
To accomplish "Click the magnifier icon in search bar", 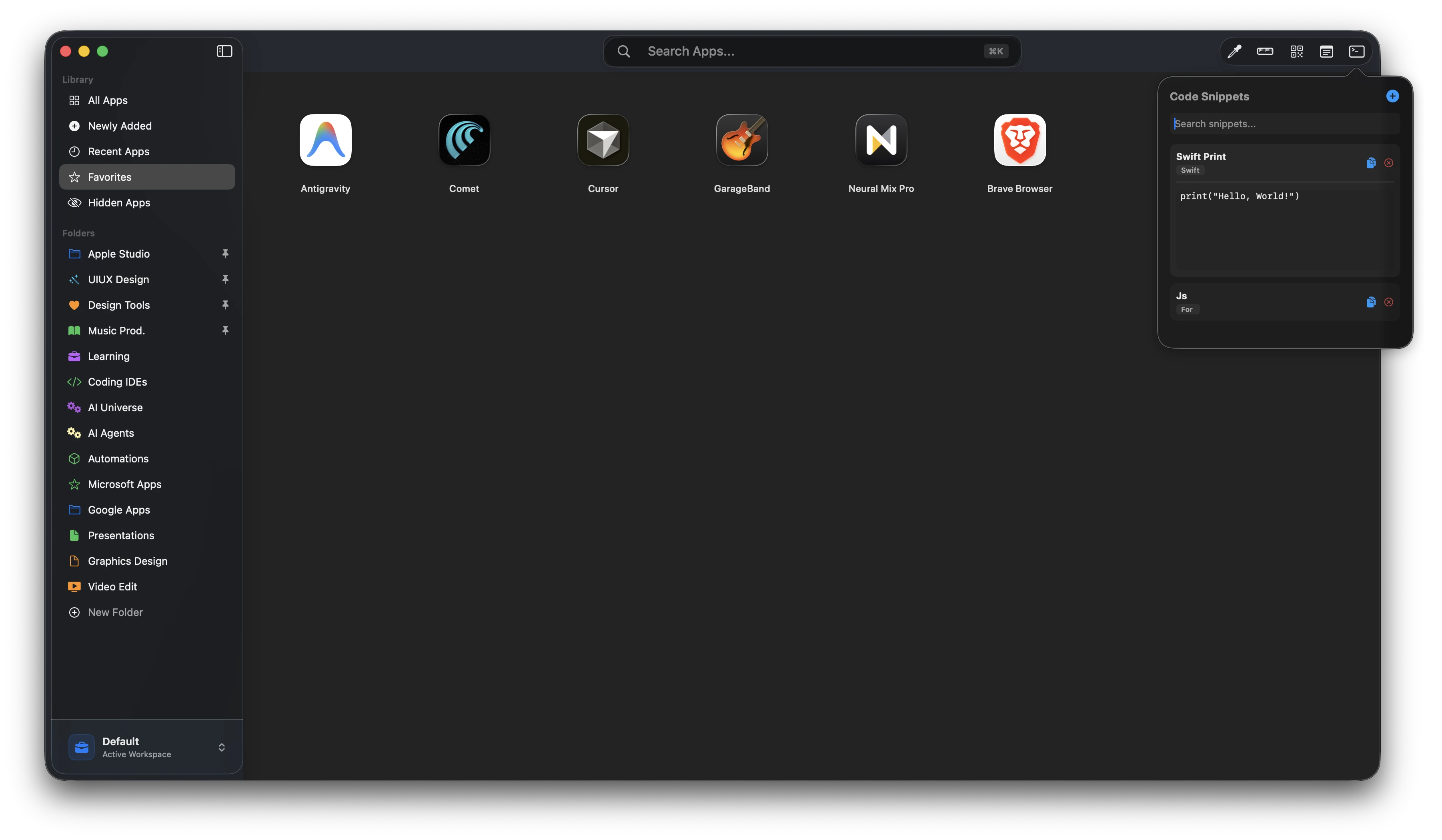I will pos(624,52).
